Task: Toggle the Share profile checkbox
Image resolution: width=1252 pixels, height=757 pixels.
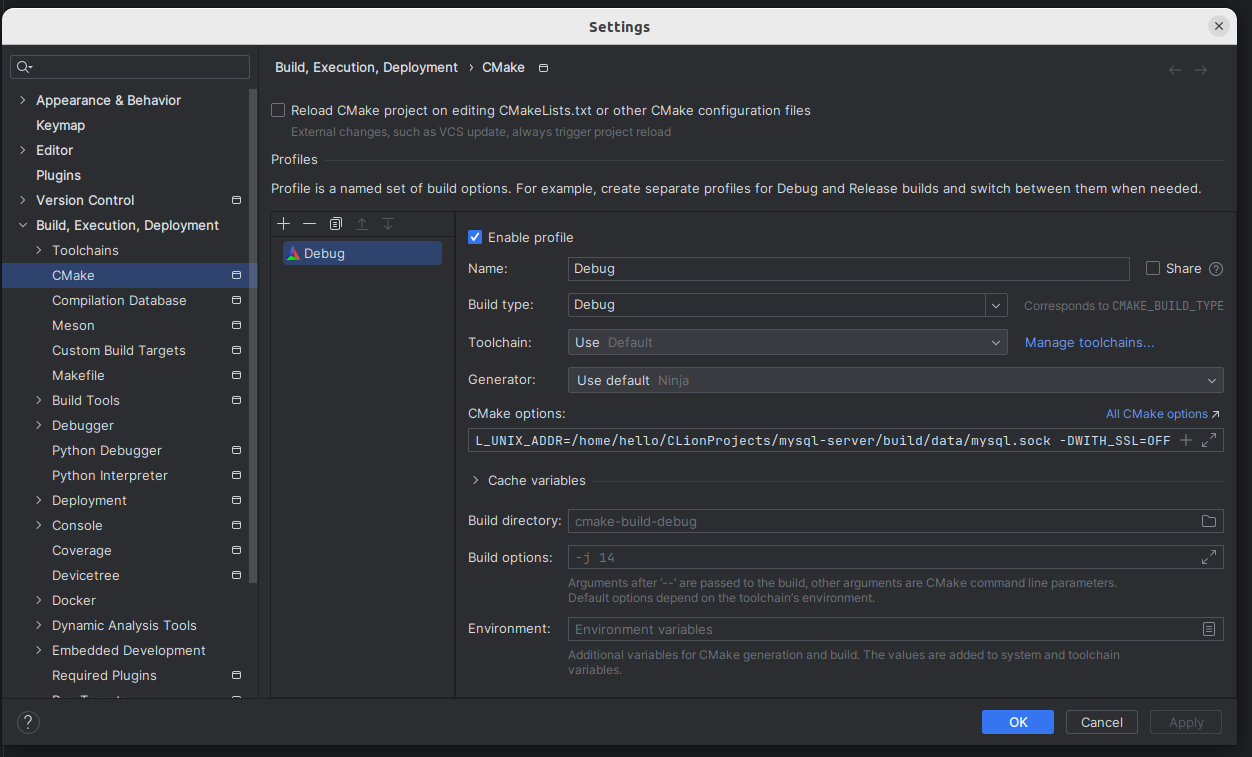Action: click(x=1152, y=268)
